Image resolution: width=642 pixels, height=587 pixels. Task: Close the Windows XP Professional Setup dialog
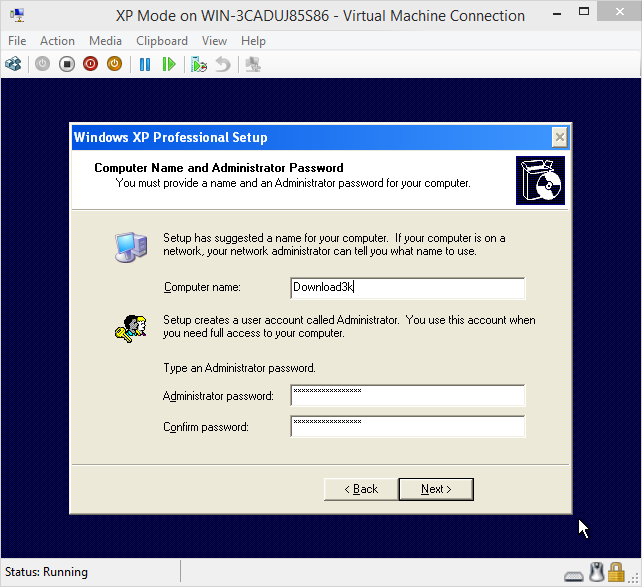point(559,137)
